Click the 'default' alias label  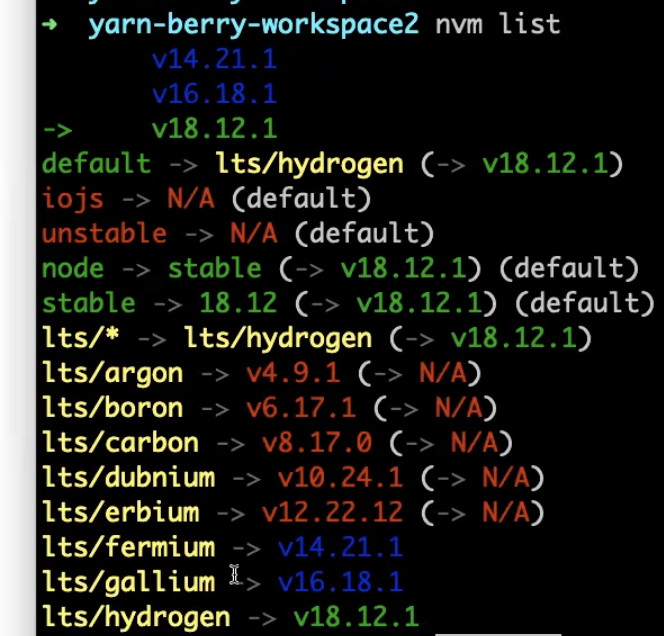(x=96, y=163)
